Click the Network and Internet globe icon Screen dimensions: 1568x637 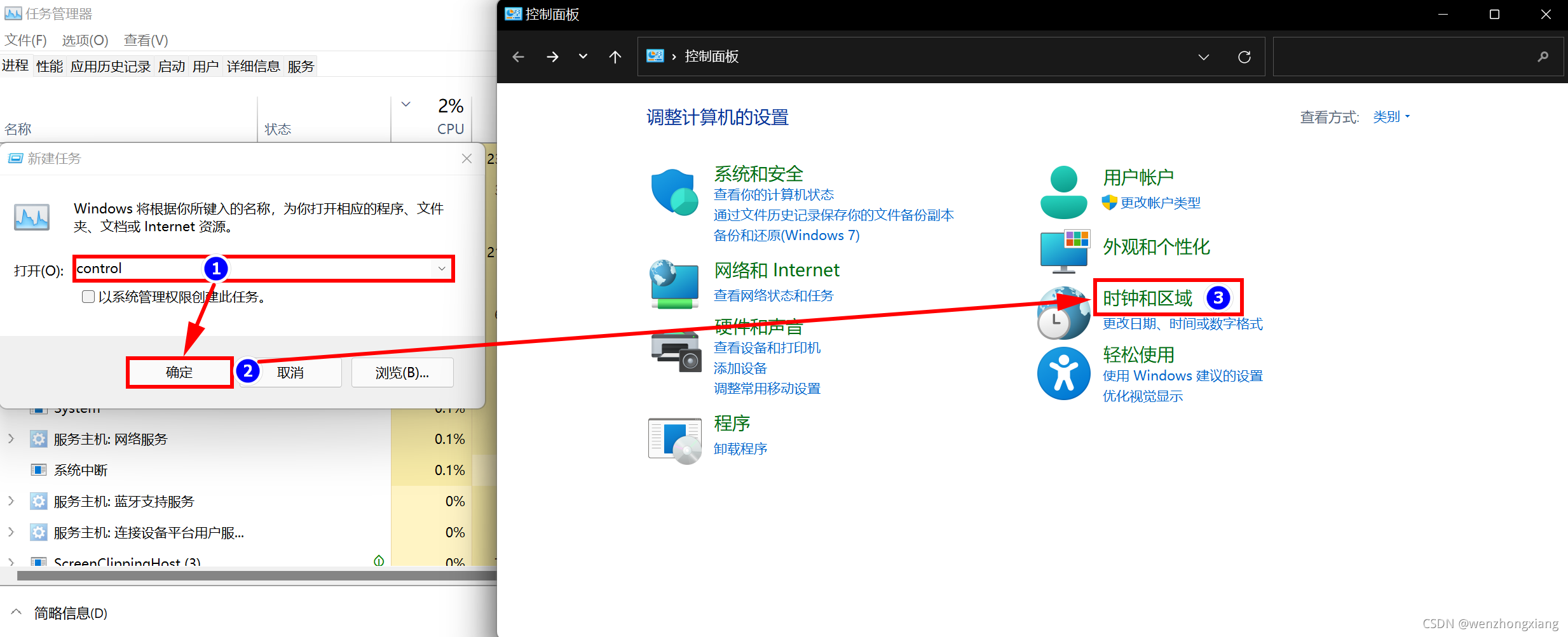pyautogui.click(x=674, y=285)
